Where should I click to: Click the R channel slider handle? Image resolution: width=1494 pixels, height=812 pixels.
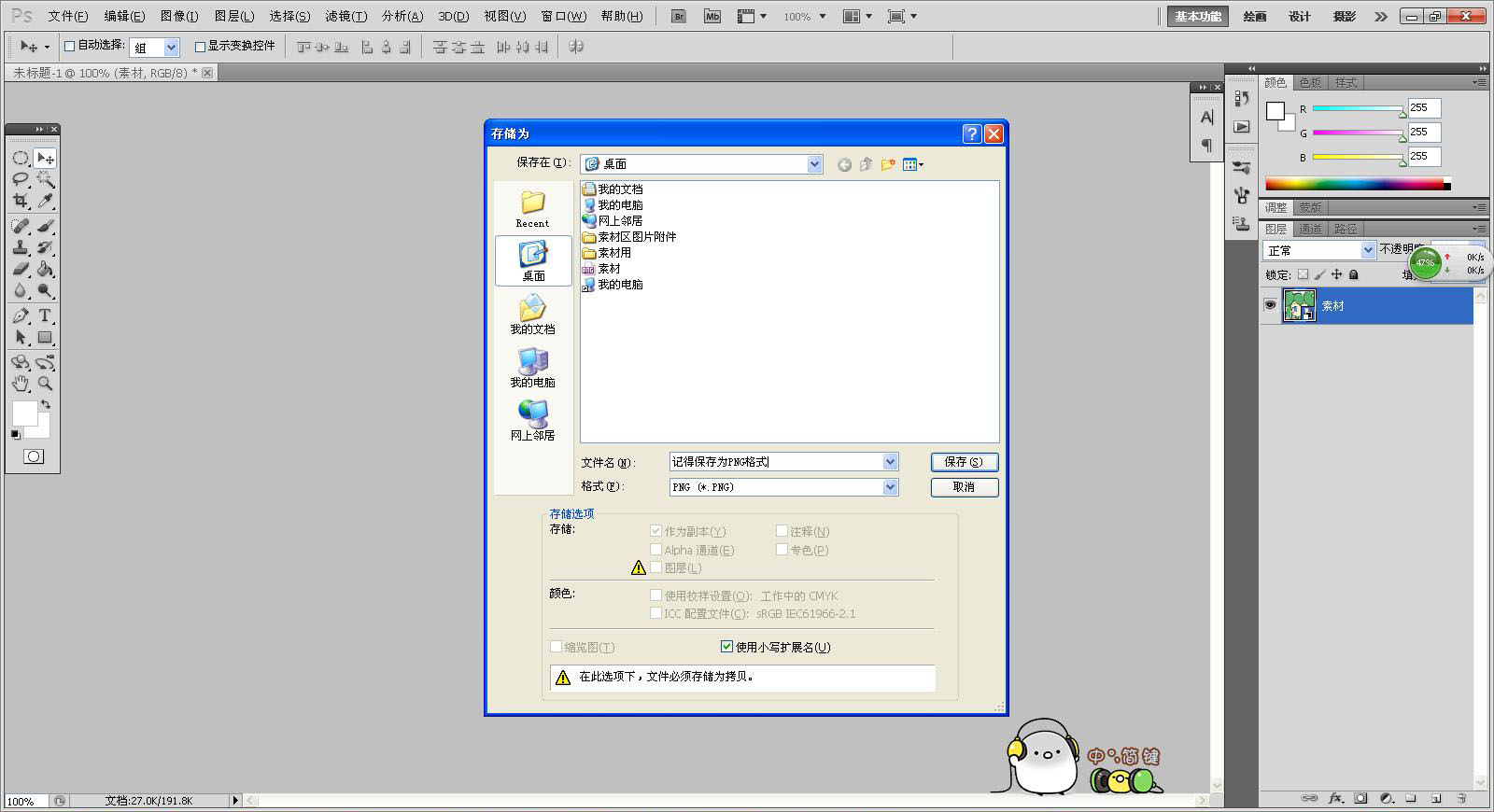[1402, 114]
